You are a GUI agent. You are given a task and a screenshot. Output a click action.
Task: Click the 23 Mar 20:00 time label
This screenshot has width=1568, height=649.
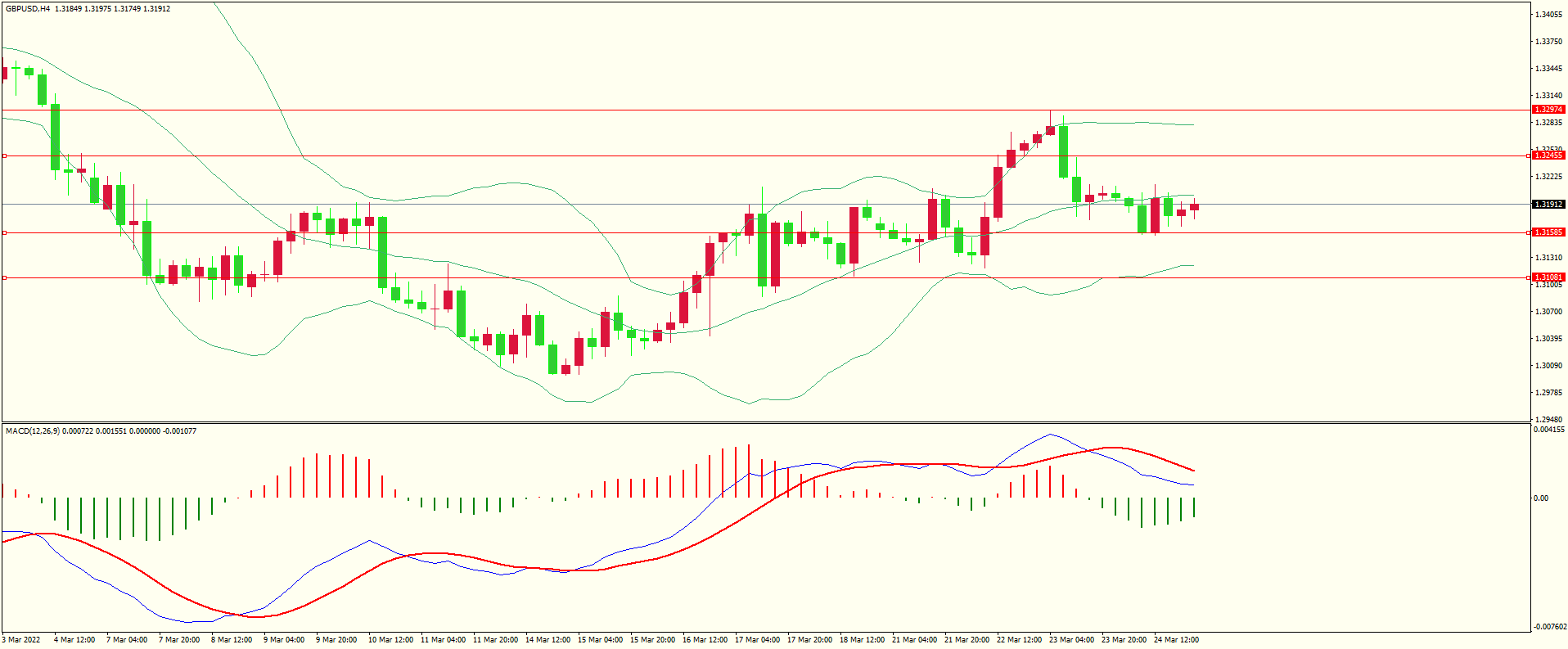click(x=1124, y=640)
